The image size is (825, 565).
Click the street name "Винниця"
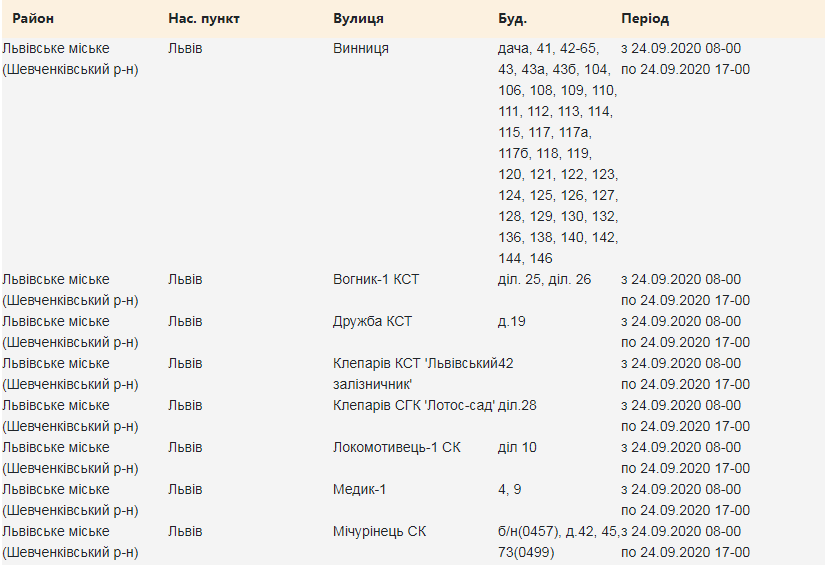(x=361, y=48)
